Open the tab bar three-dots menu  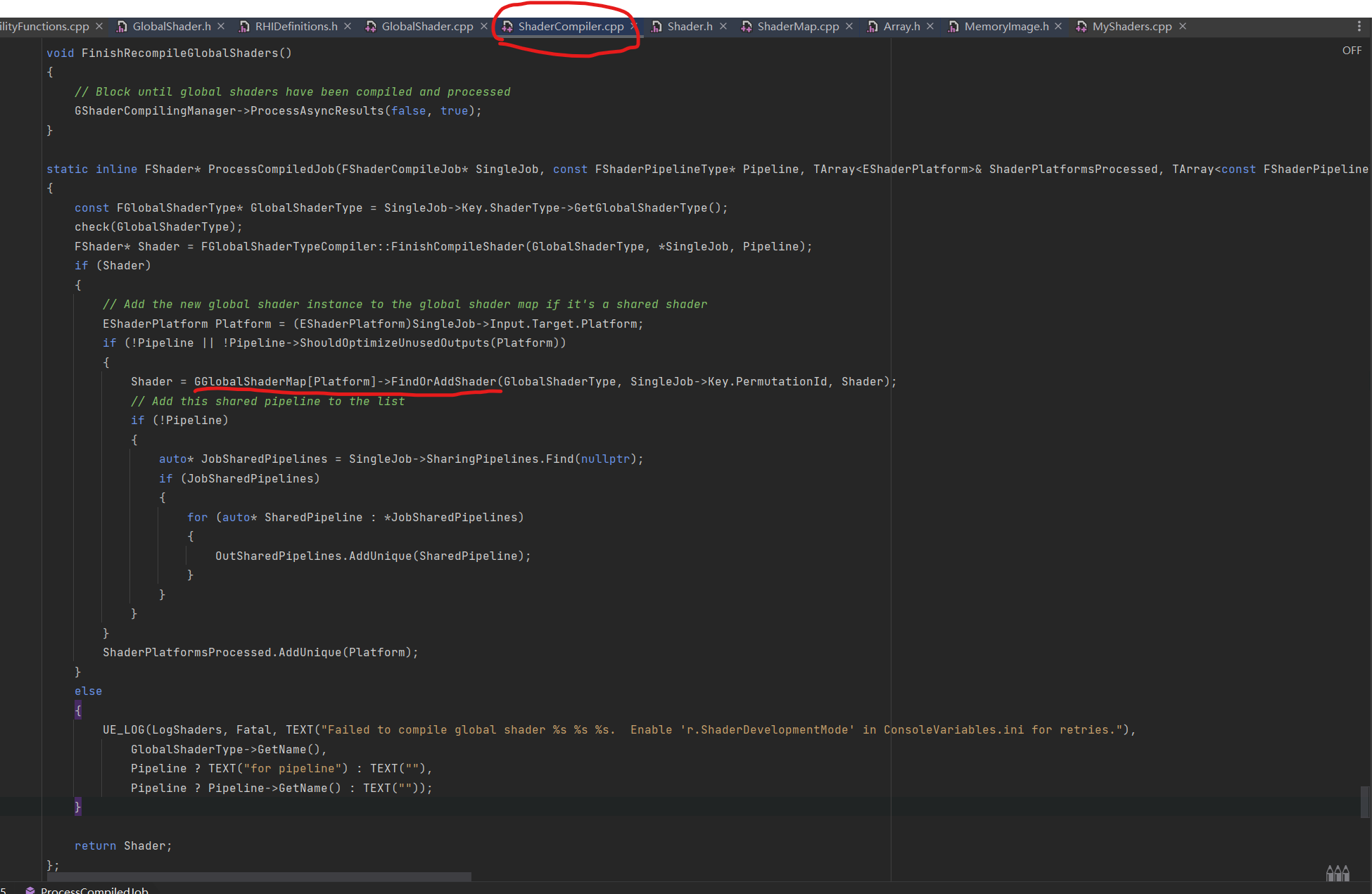[1359, 26]
